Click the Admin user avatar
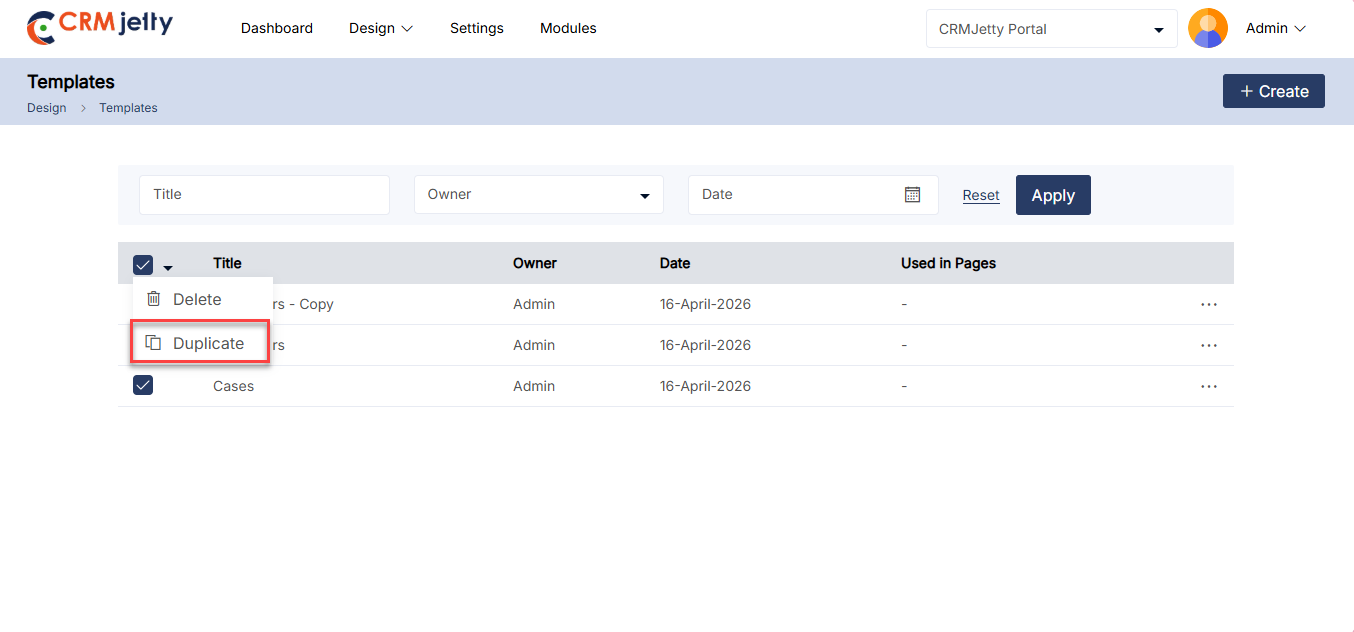The width and height of the screenshot is (1354, 632). 1207,28
